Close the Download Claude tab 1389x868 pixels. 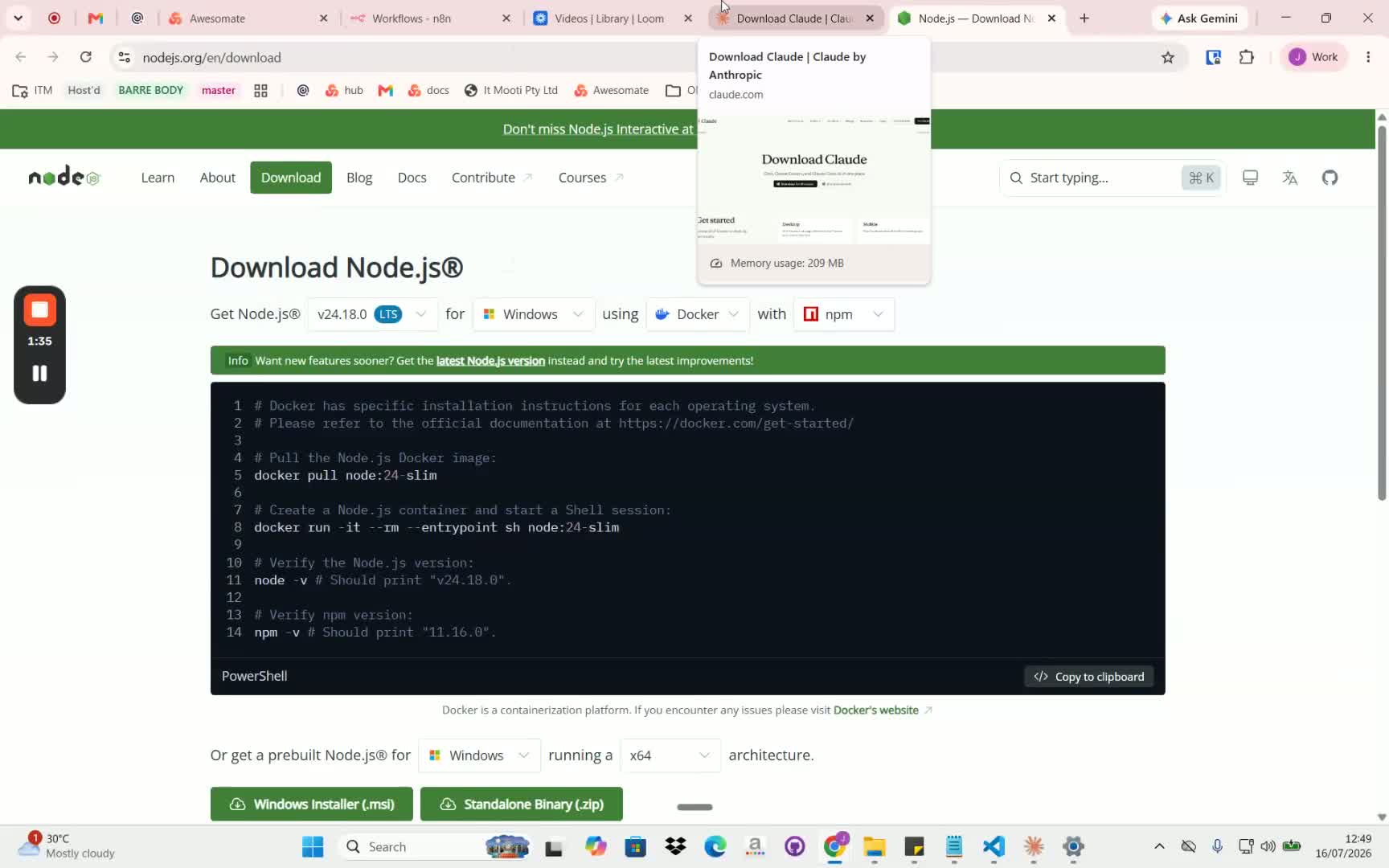coord(870,18)
